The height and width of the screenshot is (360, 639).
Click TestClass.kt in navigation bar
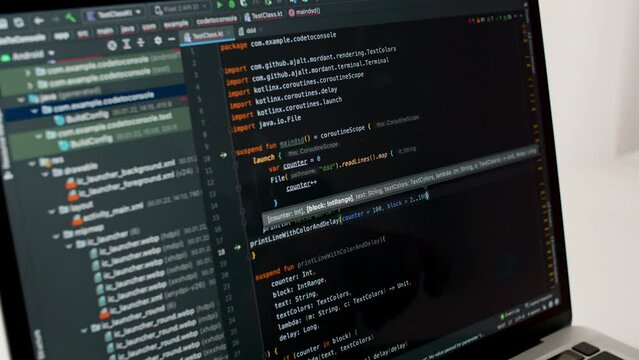263,15
